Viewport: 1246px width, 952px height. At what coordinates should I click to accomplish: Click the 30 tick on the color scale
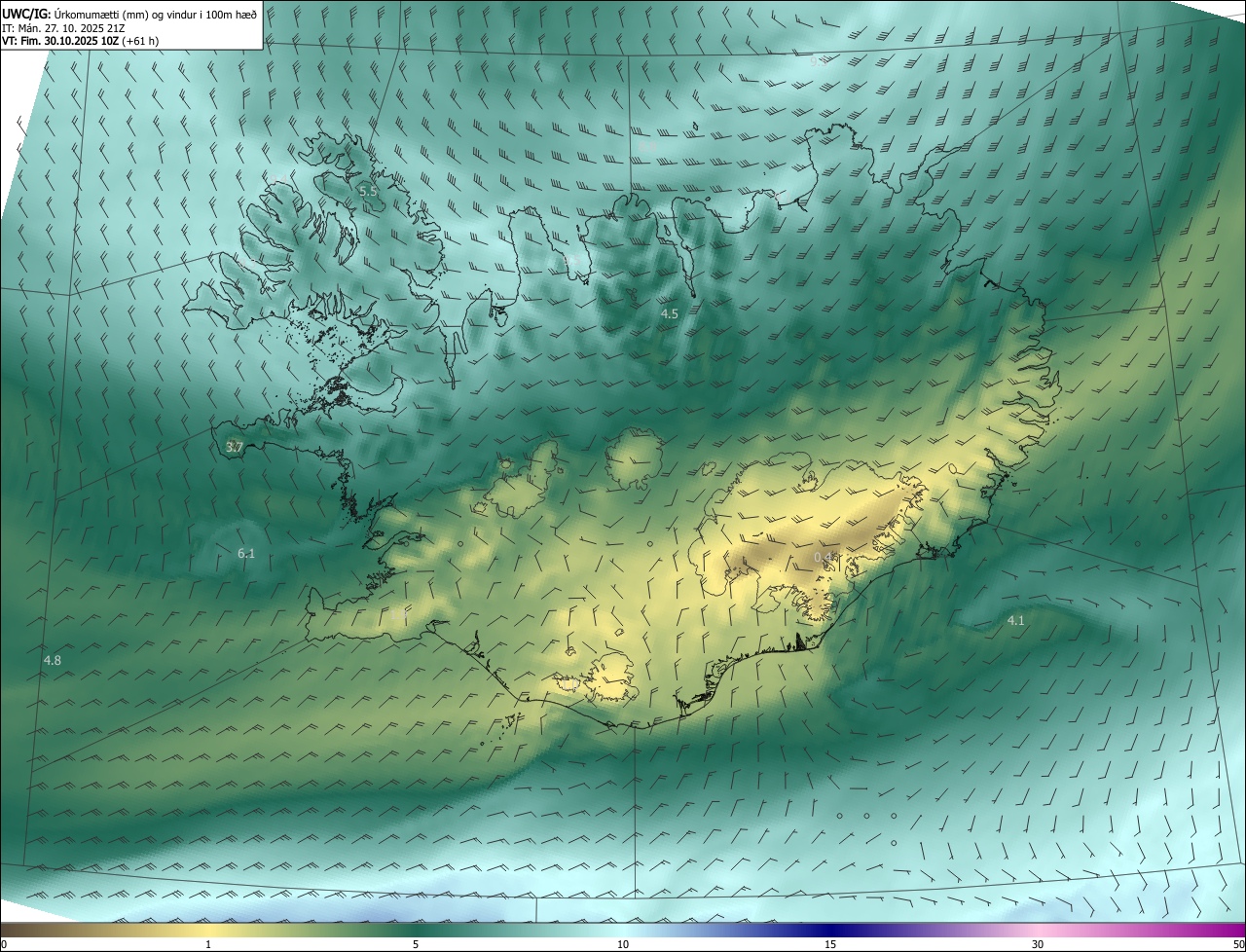[1038, 944]
